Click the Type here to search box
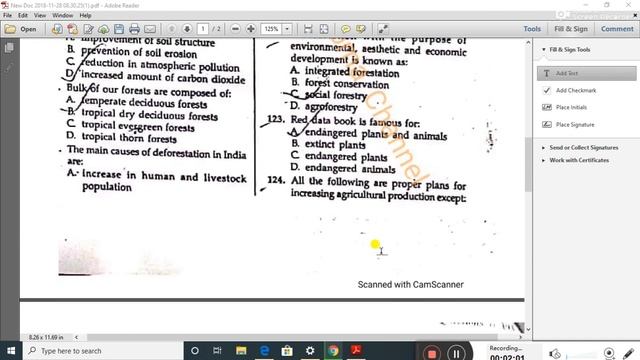Image resolution: width=640 pixels, height=360 pixels. 103,351
